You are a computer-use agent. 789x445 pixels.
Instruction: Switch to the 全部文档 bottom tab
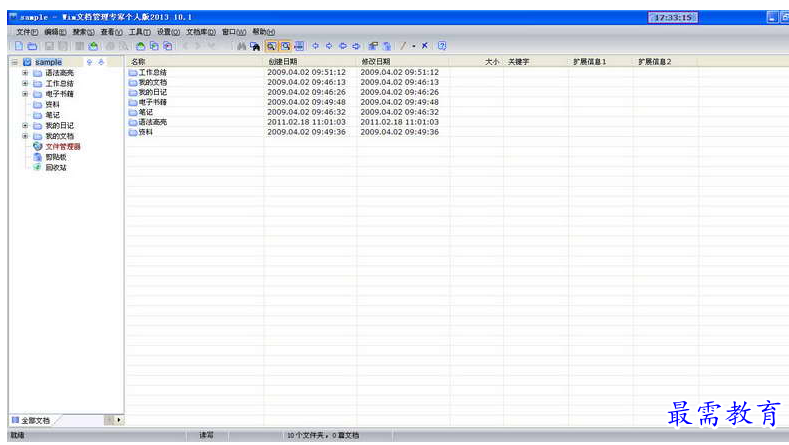tap(31, 420)
